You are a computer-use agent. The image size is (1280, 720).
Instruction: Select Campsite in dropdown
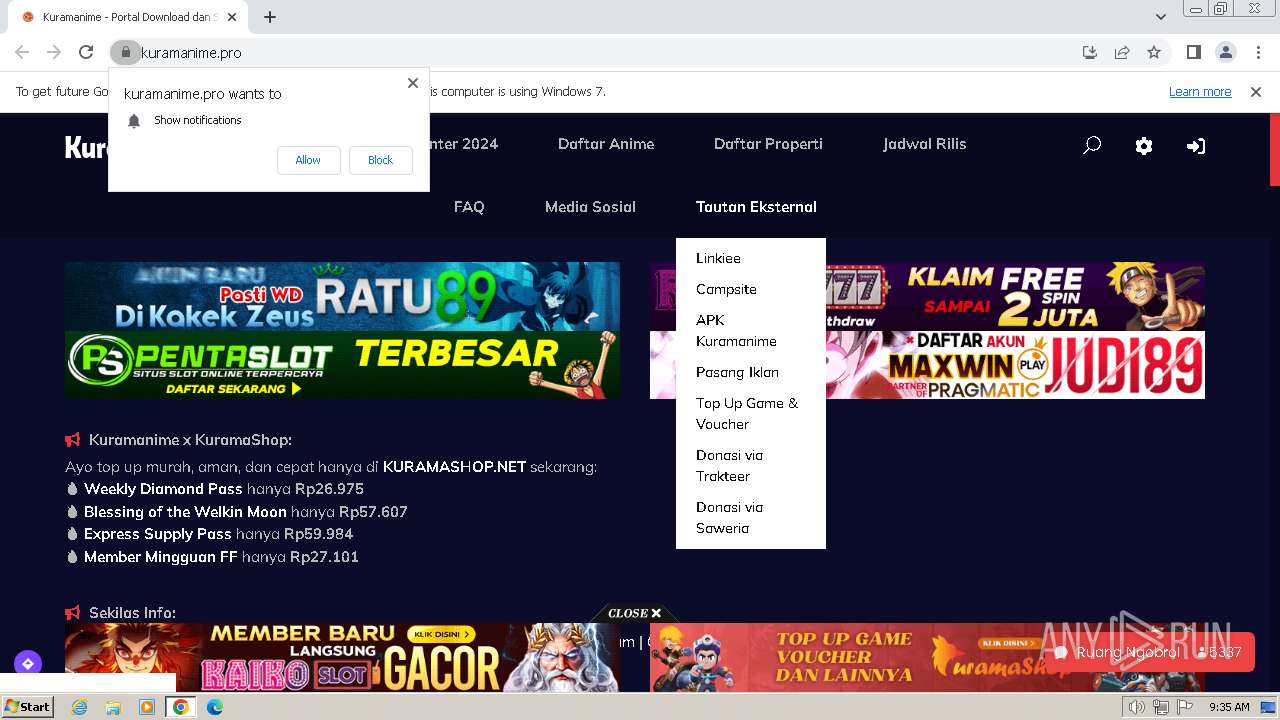726,289
